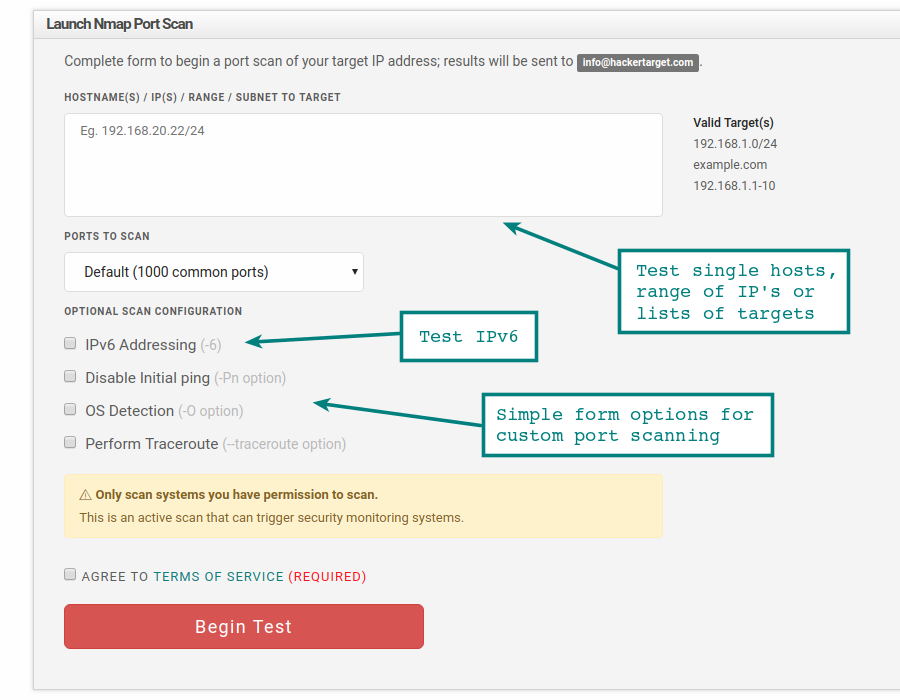Click the warning triangle icon
The height and width of the screenshot is (700, 900).
tap(86, 495)
